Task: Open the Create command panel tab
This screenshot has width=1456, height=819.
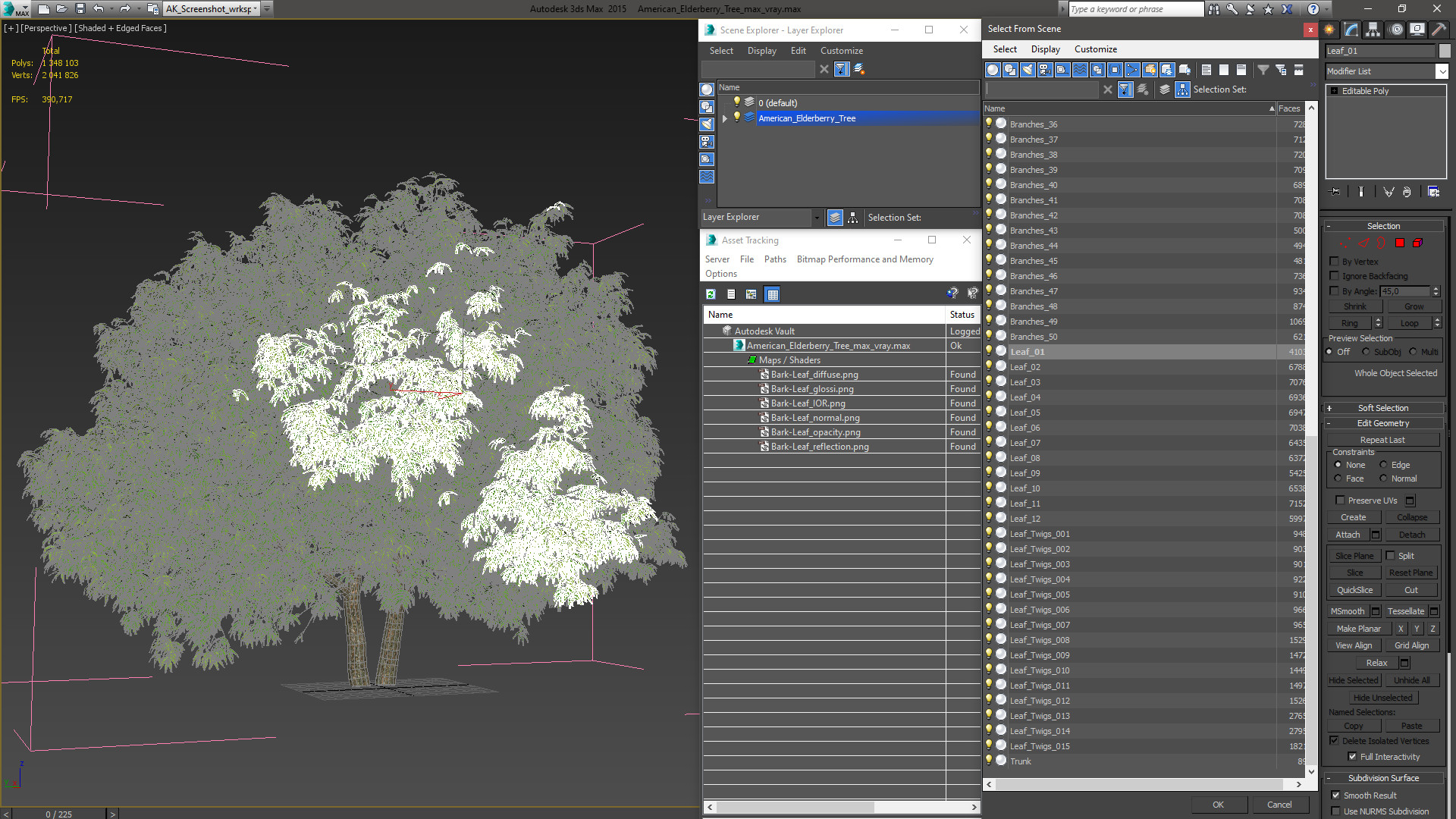Action: pos(1329,30)
